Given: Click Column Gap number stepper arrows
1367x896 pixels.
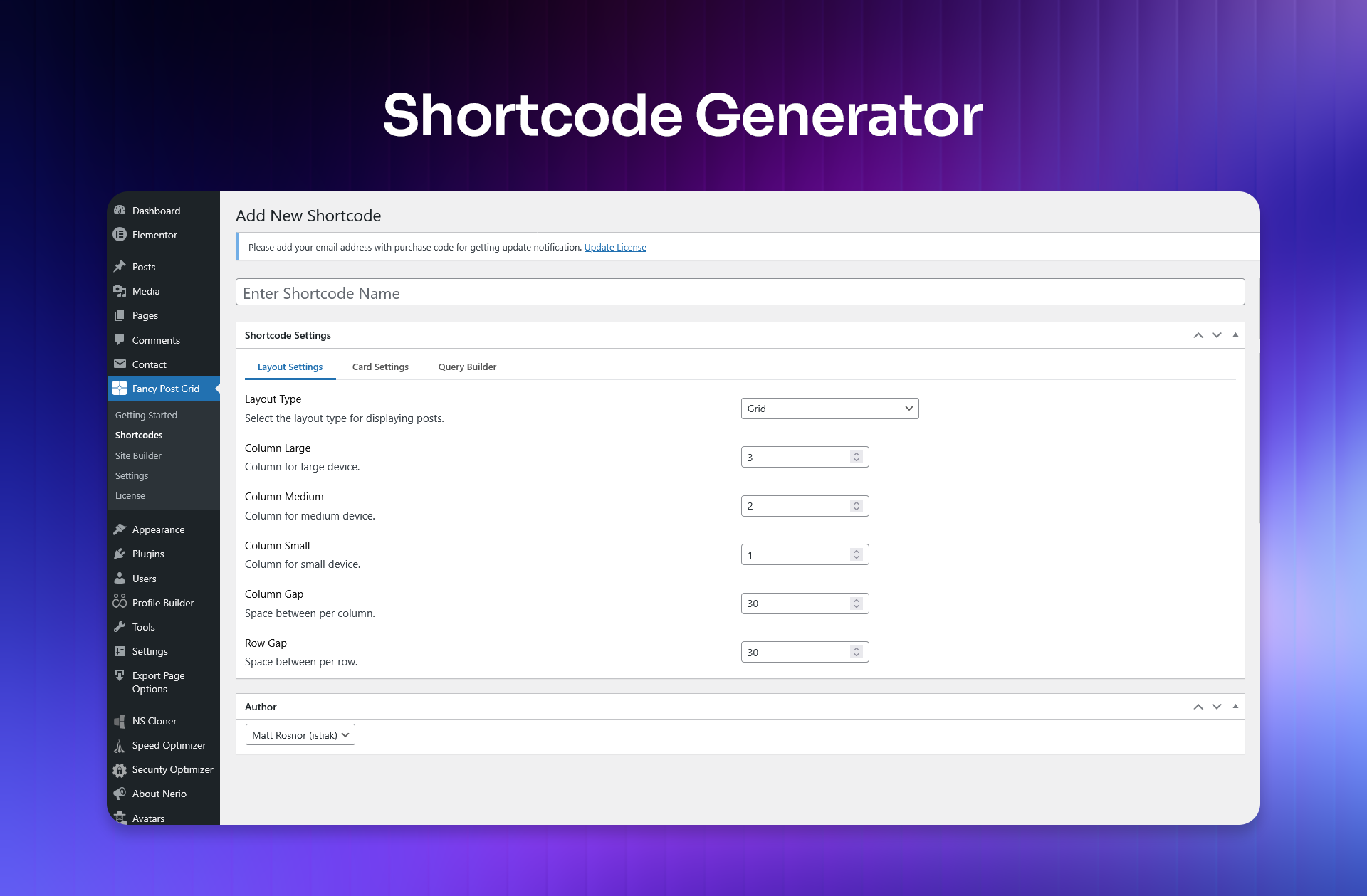Looking at the screenshot, I should [x=857, y=604].
